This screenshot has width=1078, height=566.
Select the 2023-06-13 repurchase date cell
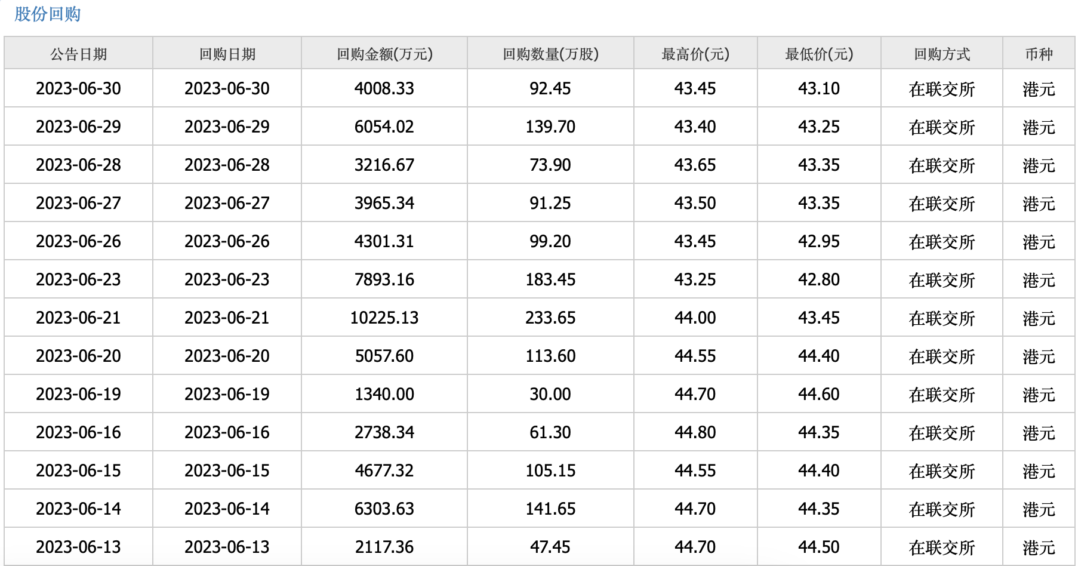click(227, 547)
